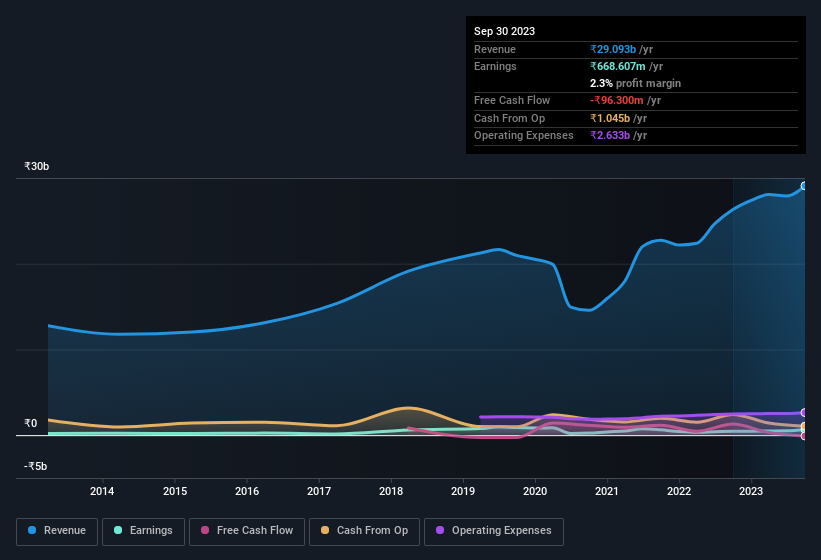This screenshot has width=821, height=560.
Task: Click the orange Cash From Op endpoint marker
Action: coord(804,427)
